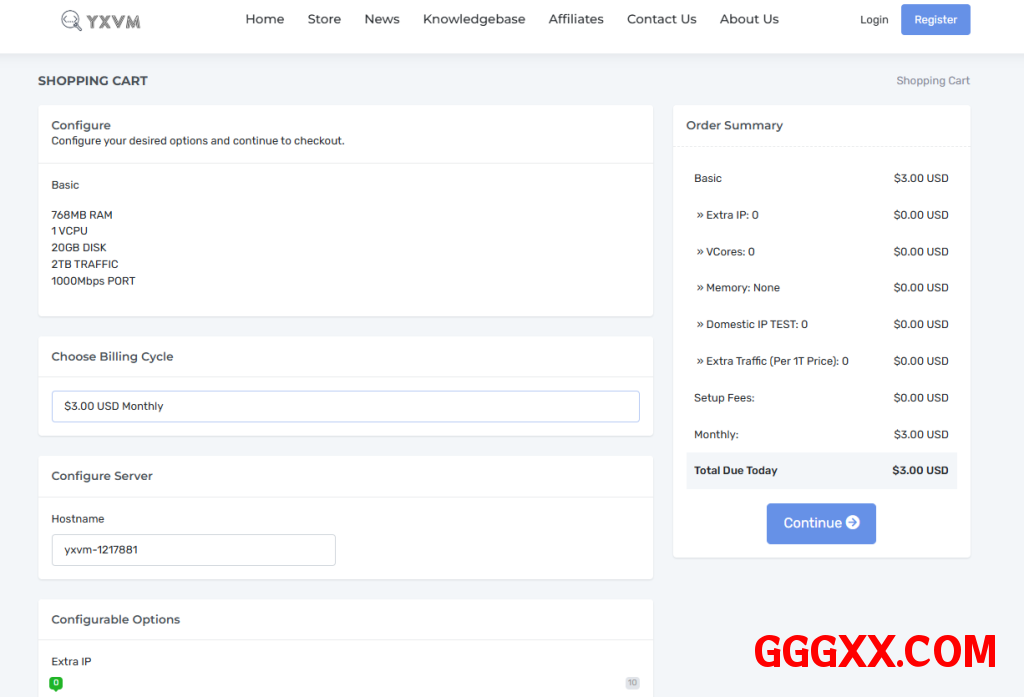Click the Total Due Today row
Image resolution: width=1024 pixels, height=697 pixels.
pos(821,470)
